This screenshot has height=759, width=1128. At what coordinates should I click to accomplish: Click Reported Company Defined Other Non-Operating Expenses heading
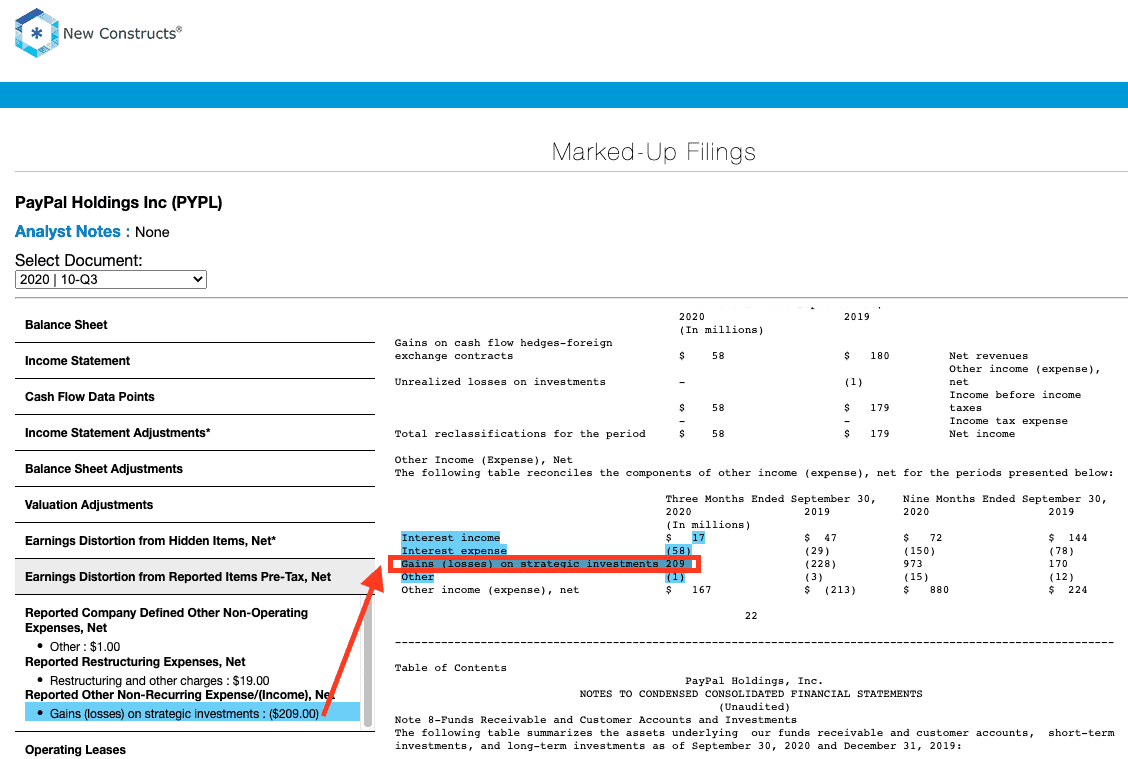[x=166, y=620]
